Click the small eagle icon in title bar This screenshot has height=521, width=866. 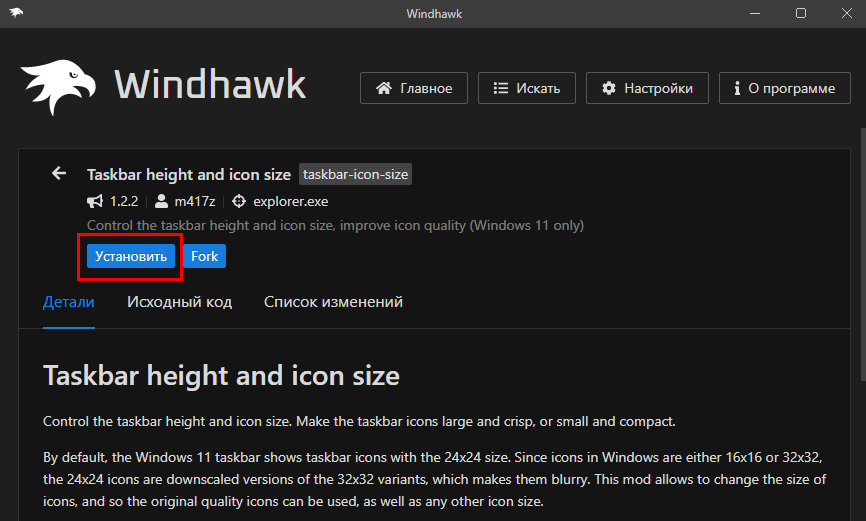pyautogui.click(x=16, y=13)
